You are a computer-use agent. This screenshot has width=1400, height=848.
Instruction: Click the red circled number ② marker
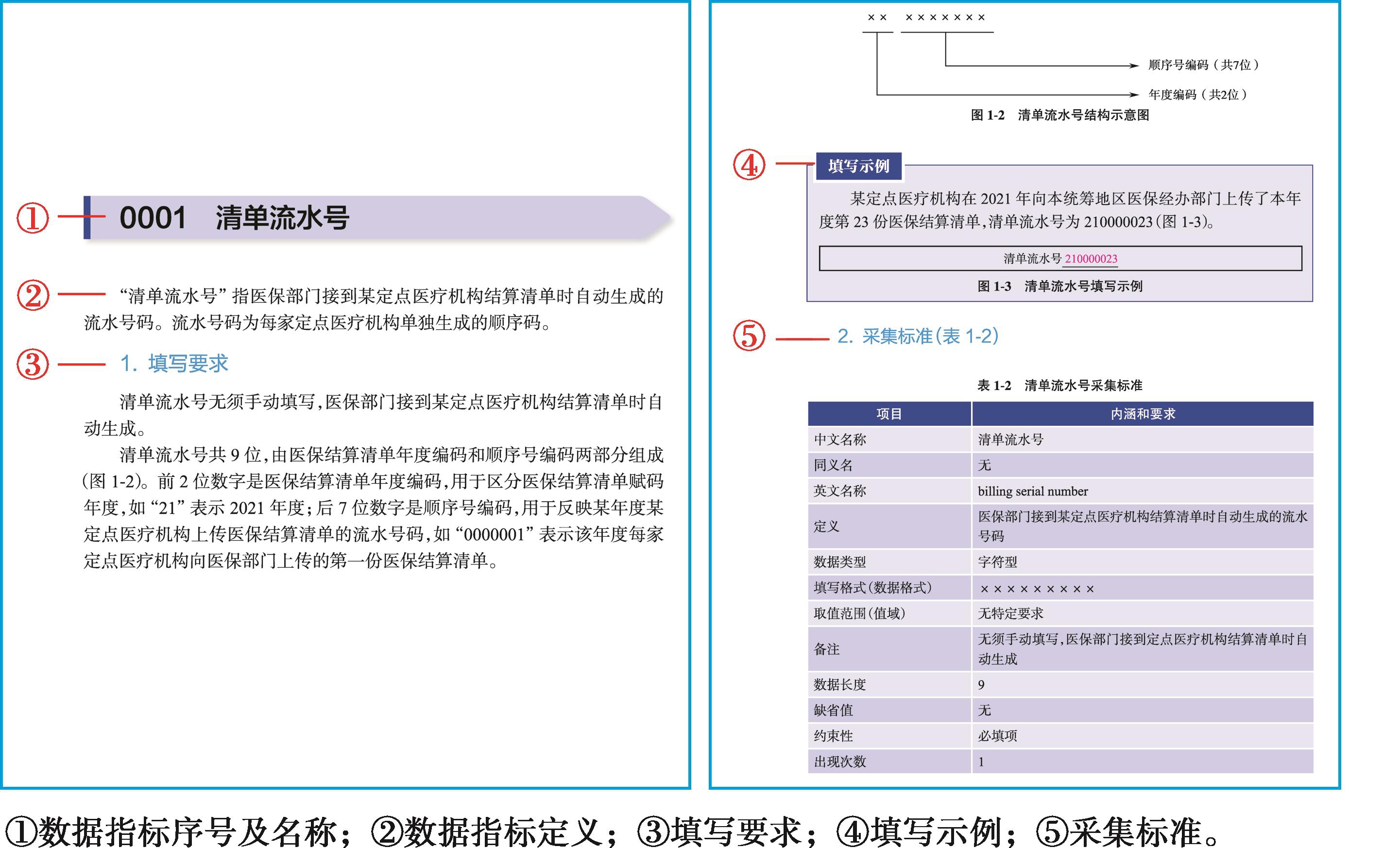pos(33,295)
